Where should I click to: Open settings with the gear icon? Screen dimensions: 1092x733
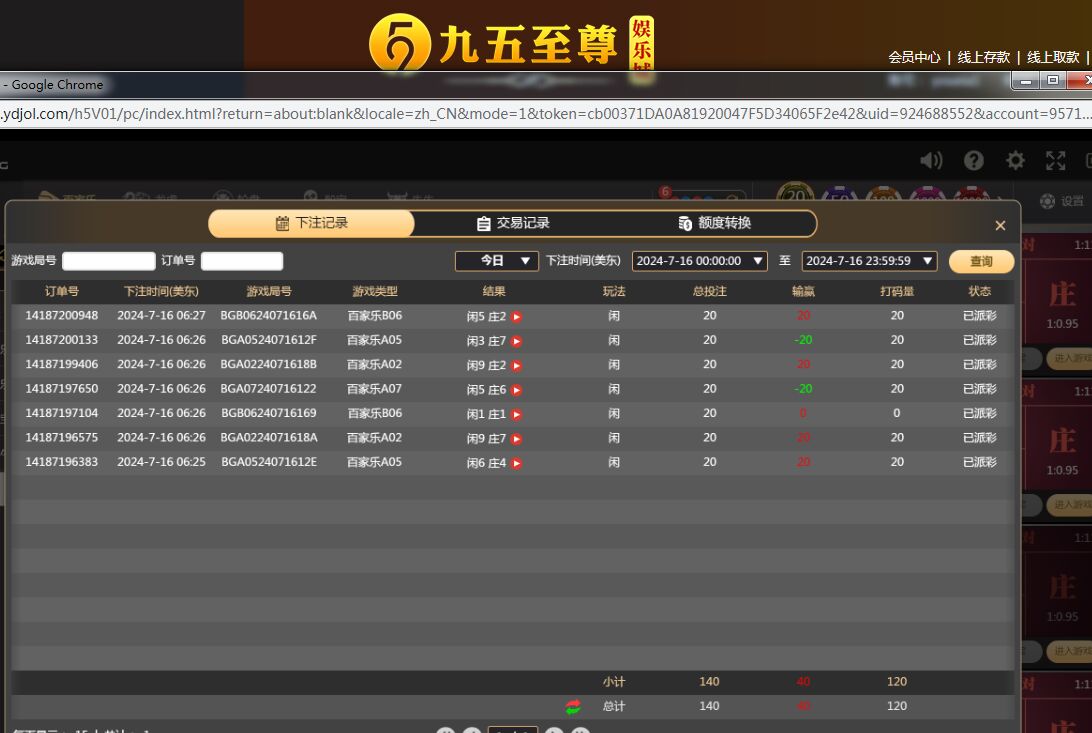click(x=1015, y=161)
